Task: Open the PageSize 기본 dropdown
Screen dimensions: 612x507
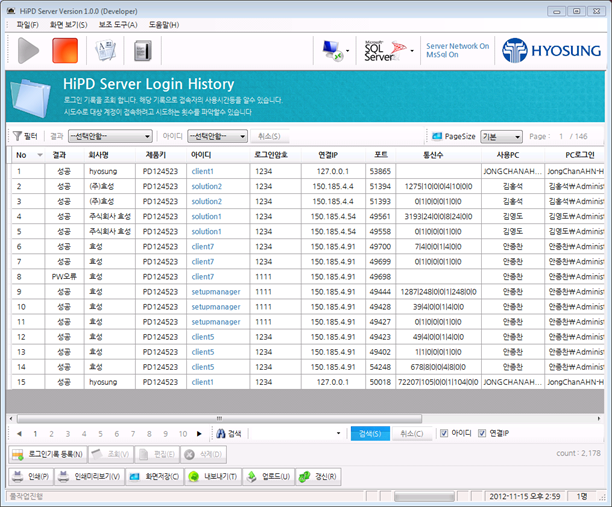Action: click(501, 137)
